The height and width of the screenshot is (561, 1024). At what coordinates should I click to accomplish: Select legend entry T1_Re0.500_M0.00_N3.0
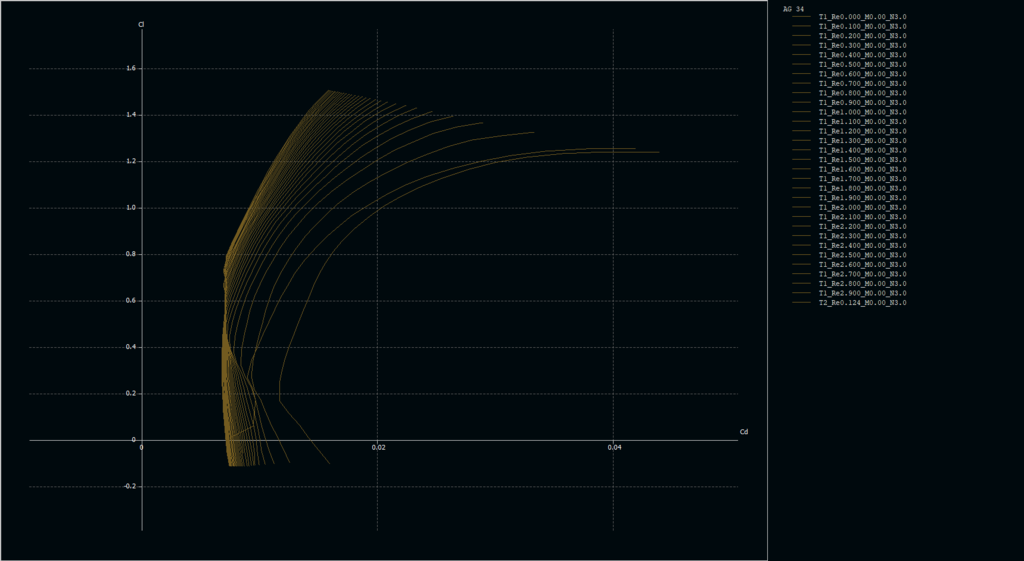(862, 64)
